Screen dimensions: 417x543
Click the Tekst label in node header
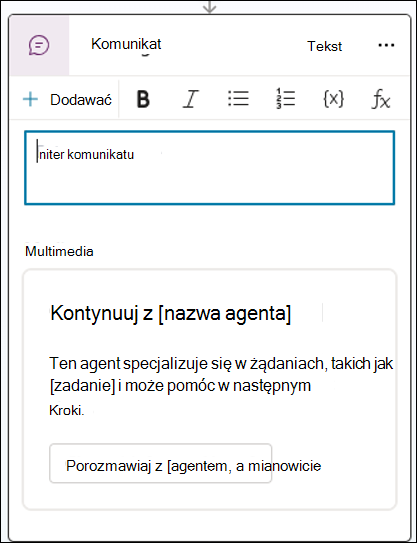click(x=325, y=46)
